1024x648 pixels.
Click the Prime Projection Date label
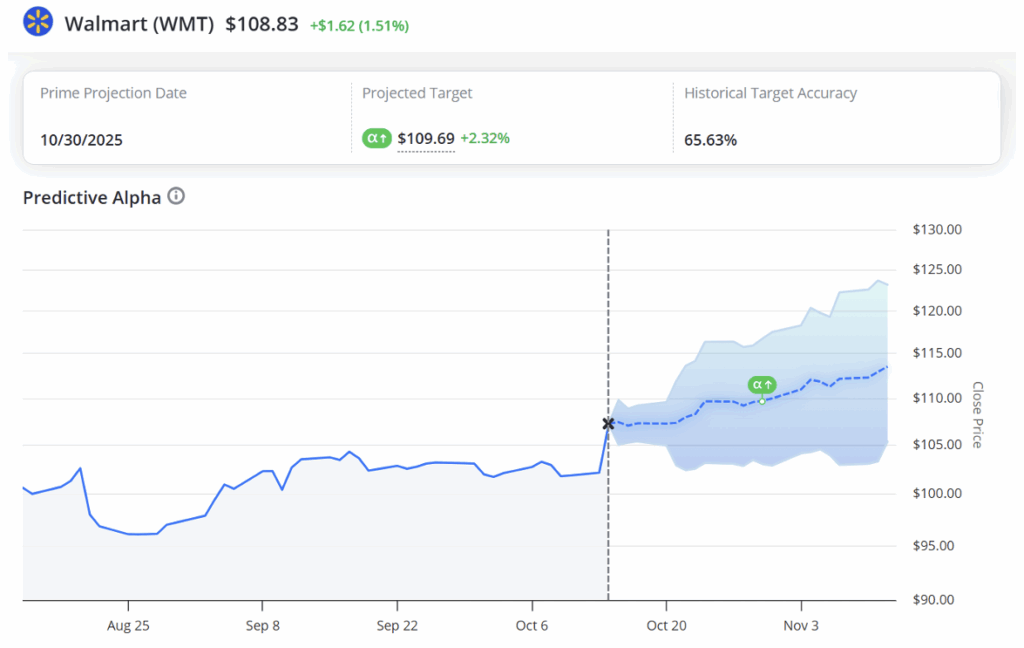(114, 93)
